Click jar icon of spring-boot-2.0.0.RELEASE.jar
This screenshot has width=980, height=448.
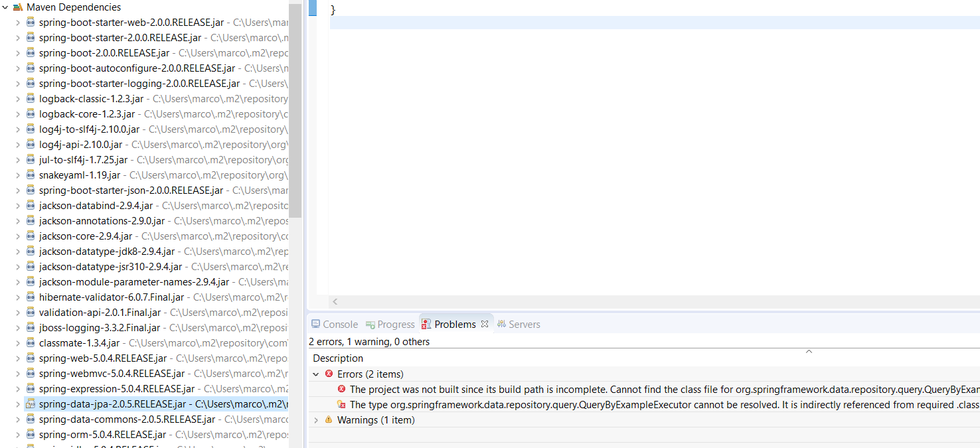31,53
